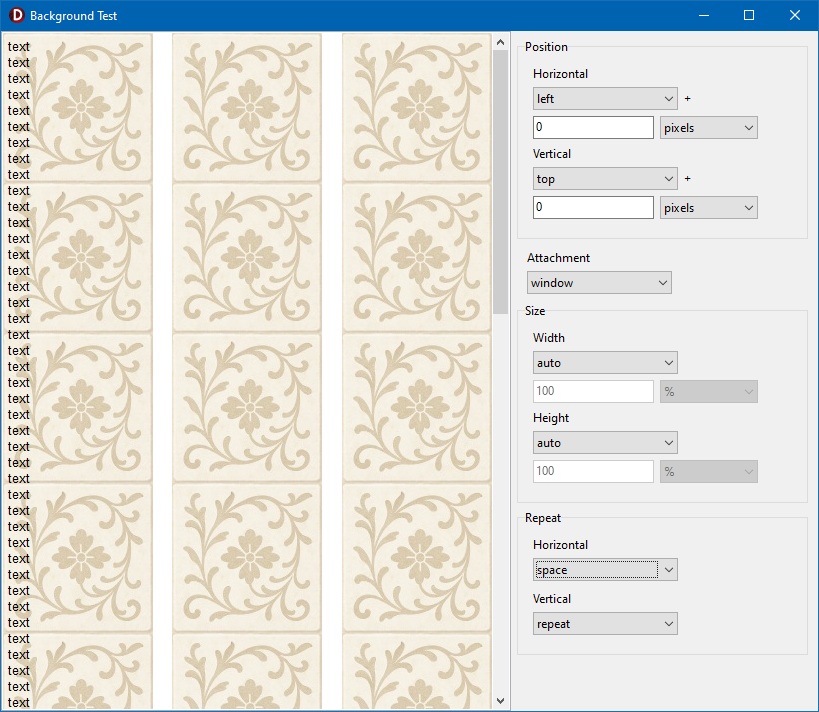The height and width of the screenshot is (712, 819).
Task: Click the Horizontal position offset input field
Action: coord(593,128)
